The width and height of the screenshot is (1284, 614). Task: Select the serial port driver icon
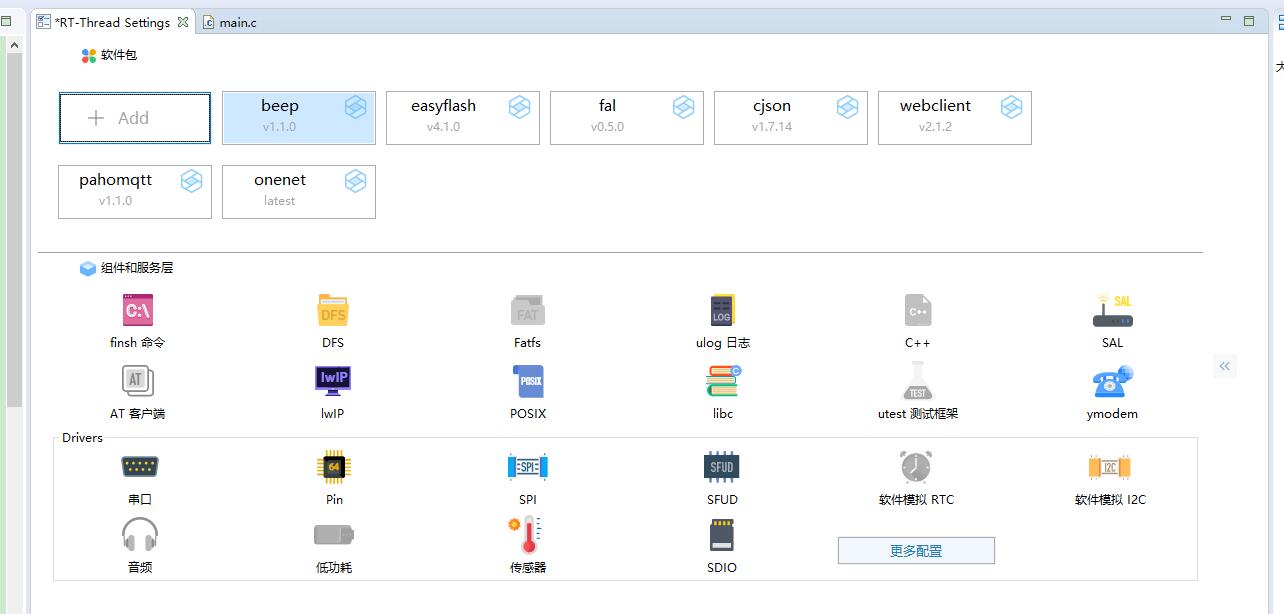coord(140,467)
